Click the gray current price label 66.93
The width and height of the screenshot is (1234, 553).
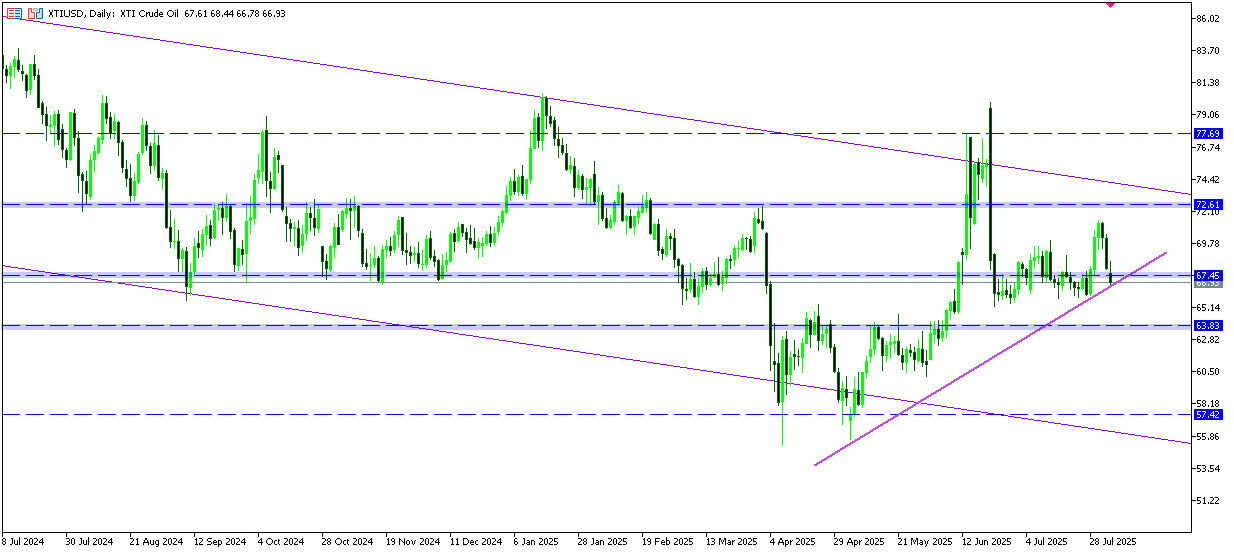(x=1208, y=283)
